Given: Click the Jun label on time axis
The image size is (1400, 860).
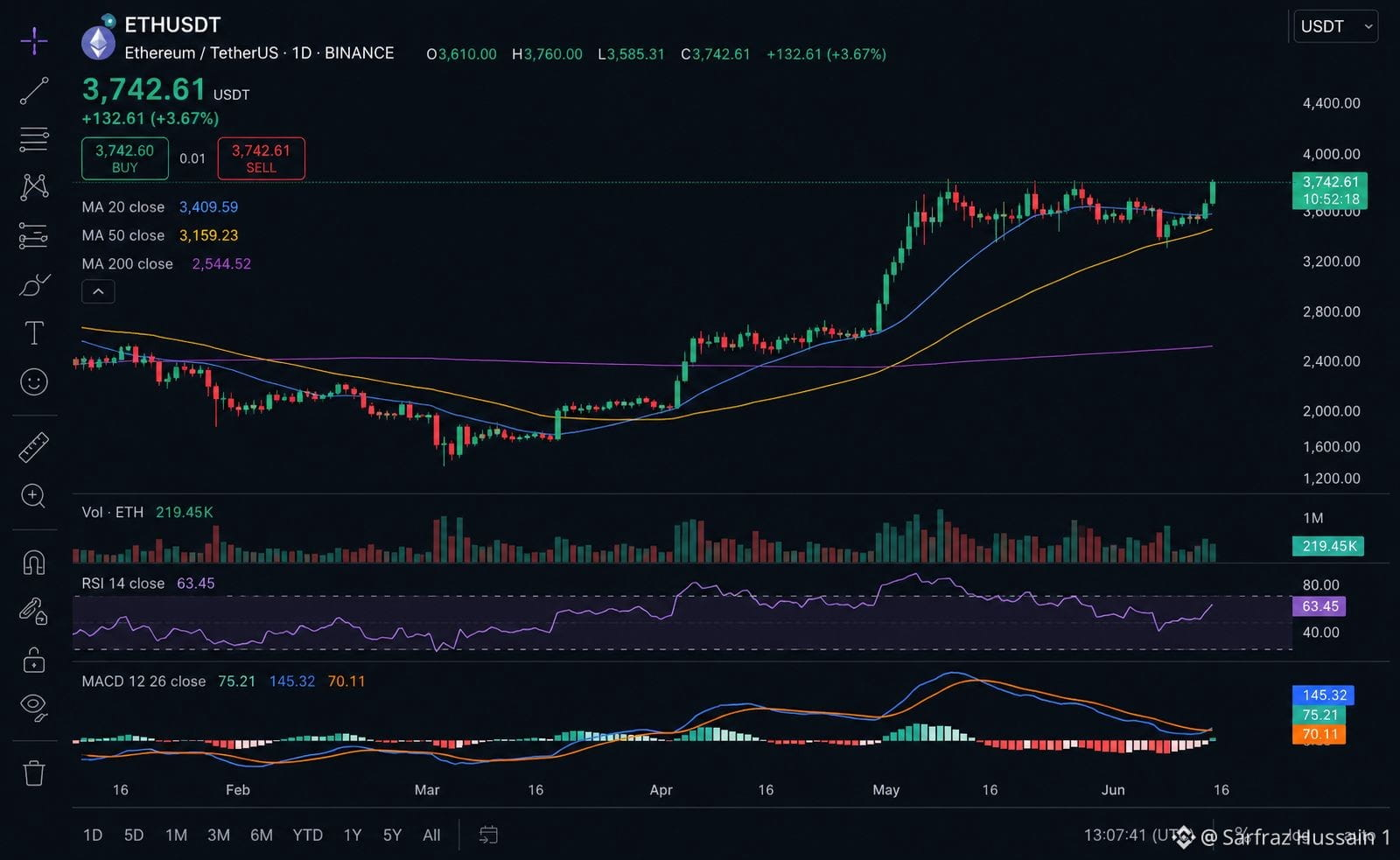Looking at the screenshot, I should (x=1113, y=790).
